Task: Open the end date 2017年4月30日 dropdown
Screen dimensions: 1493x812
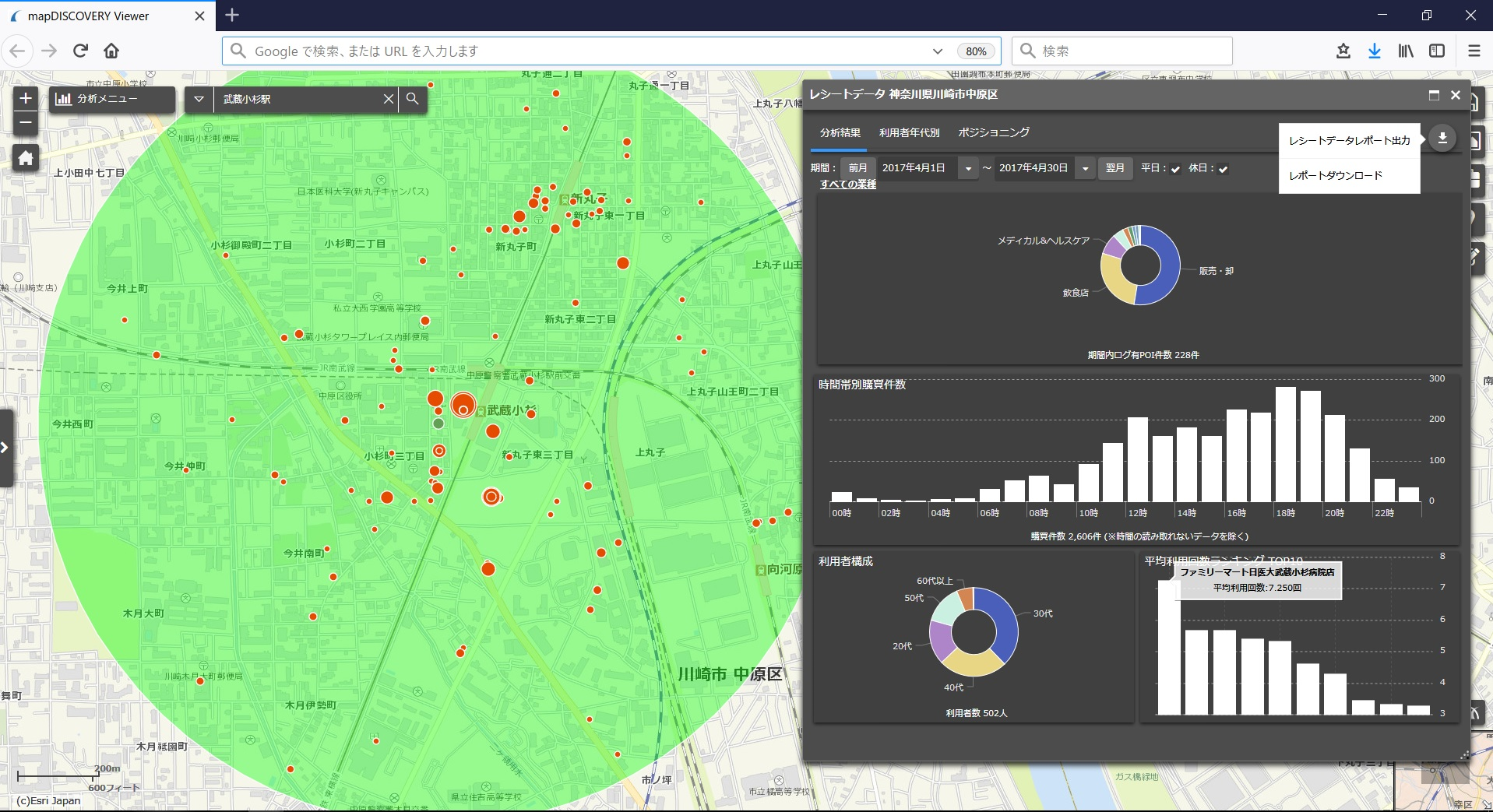Action: (x=1085, y=168)
